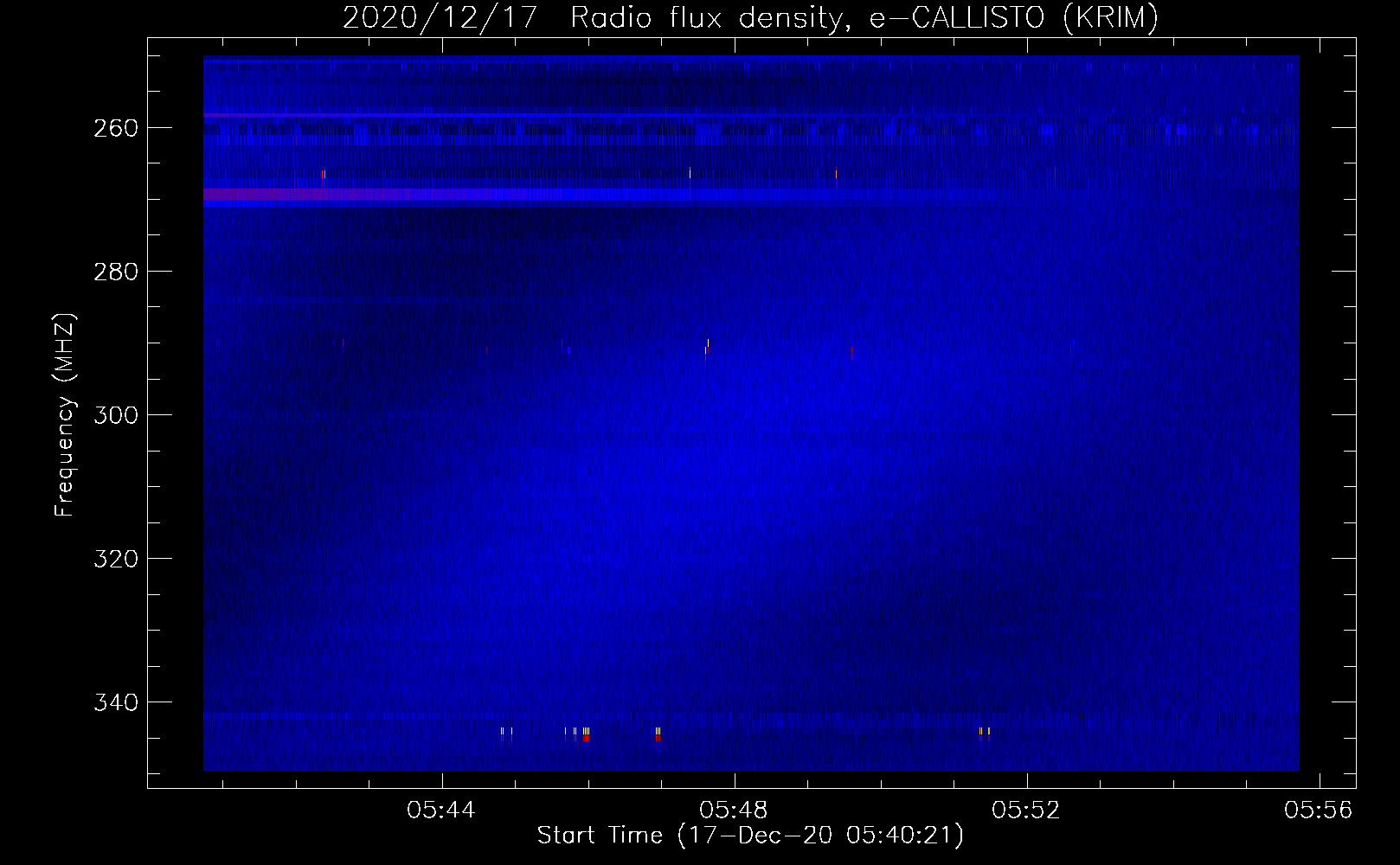Click the 320 frequency tick label

115,559
